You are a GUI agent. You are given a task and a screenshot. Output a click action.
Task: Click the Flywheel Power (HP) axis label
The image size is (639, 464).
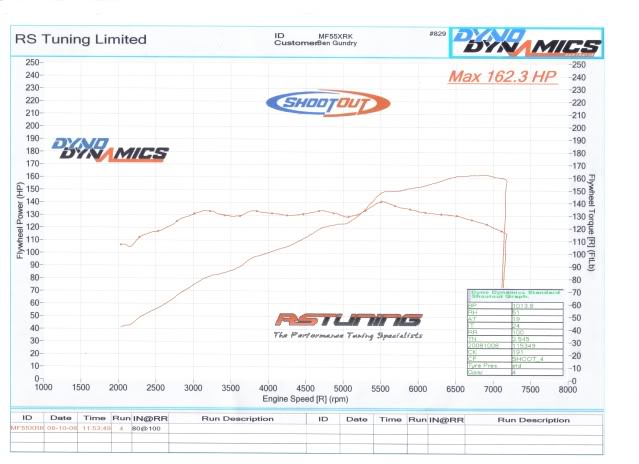20,220
